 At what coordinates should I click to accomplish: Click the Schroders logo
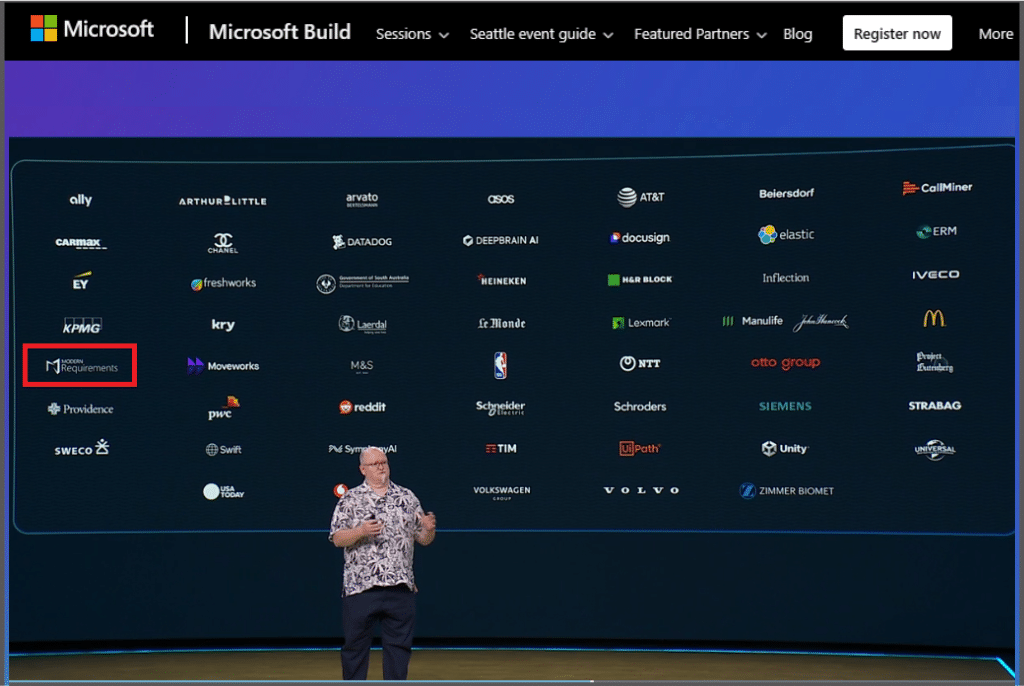(x=640, y=406)
